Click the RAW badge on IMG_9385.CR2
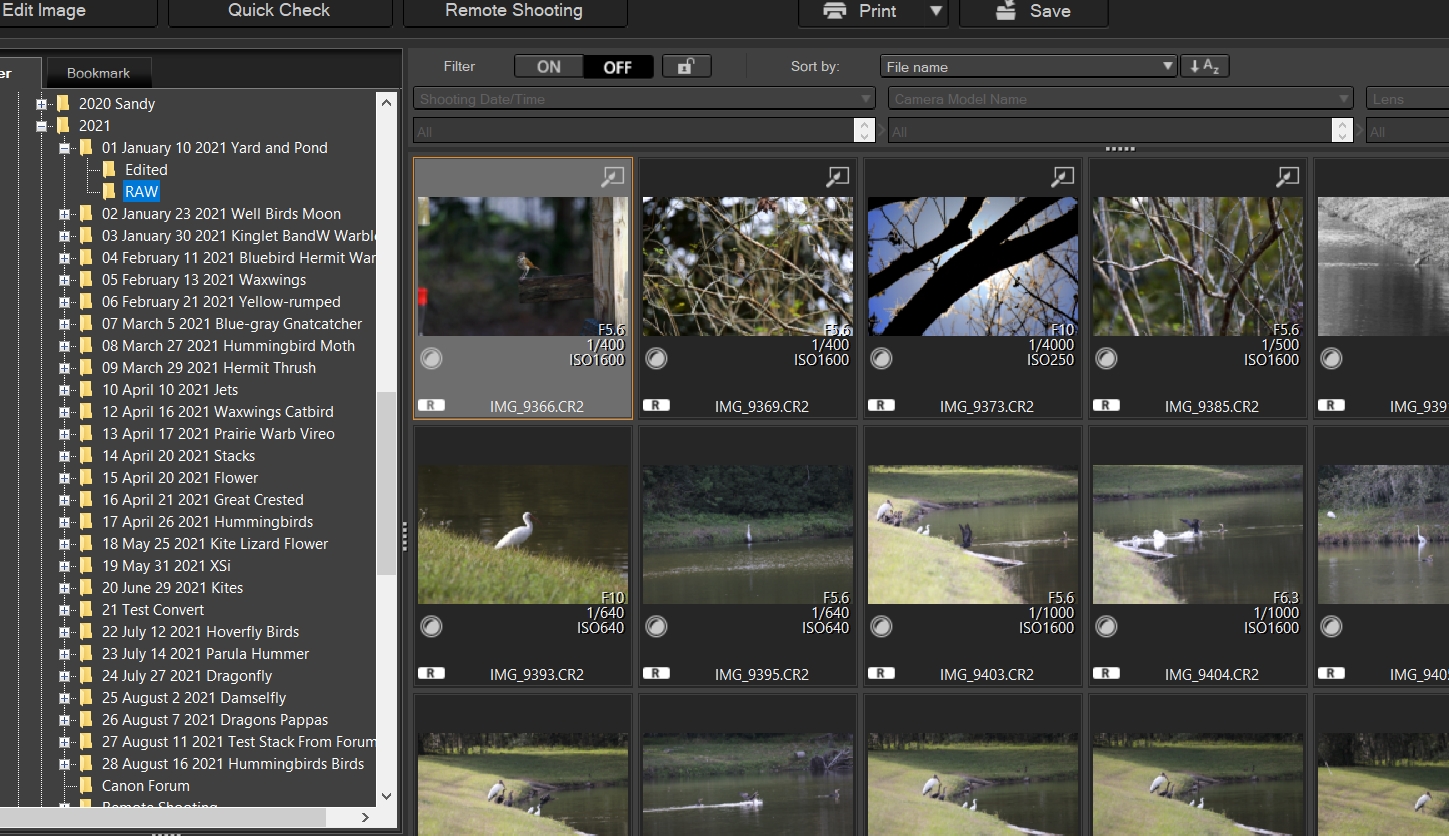Viewport: 1449px width, 836px height. point(1105,406)
